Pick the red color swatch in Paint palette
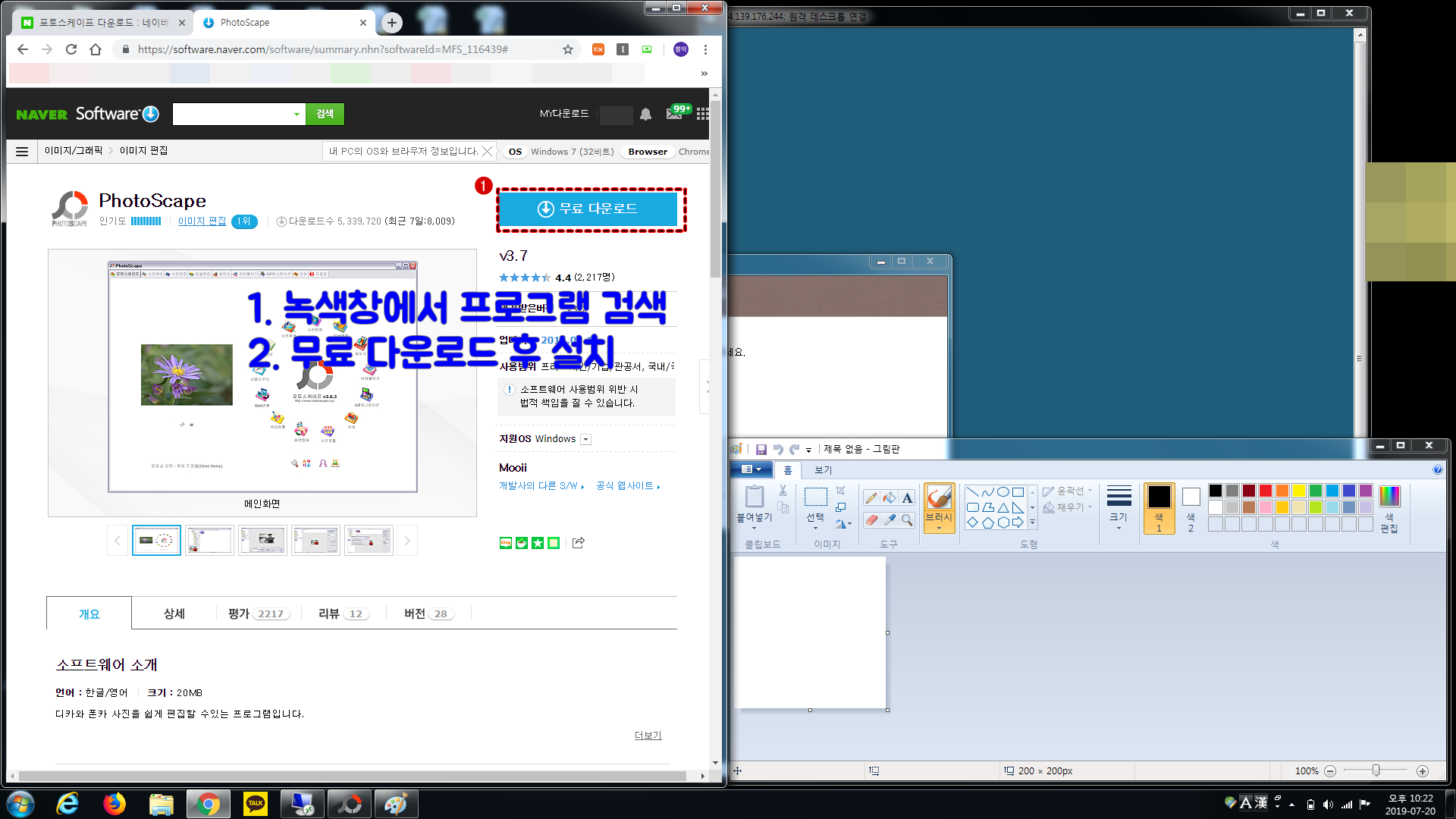 tap(1266, 491)
